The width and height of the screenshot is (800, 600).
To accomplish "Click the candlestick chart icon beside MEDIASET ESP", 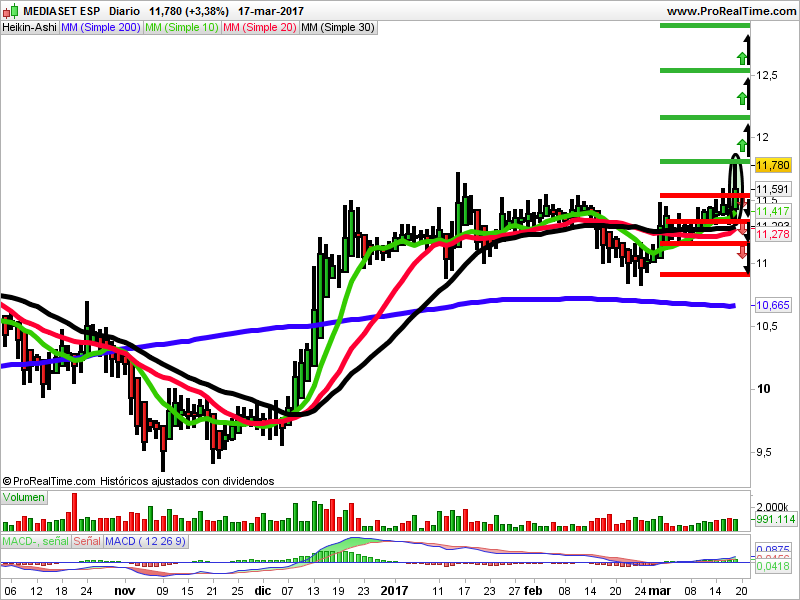I will pos(10,11).
